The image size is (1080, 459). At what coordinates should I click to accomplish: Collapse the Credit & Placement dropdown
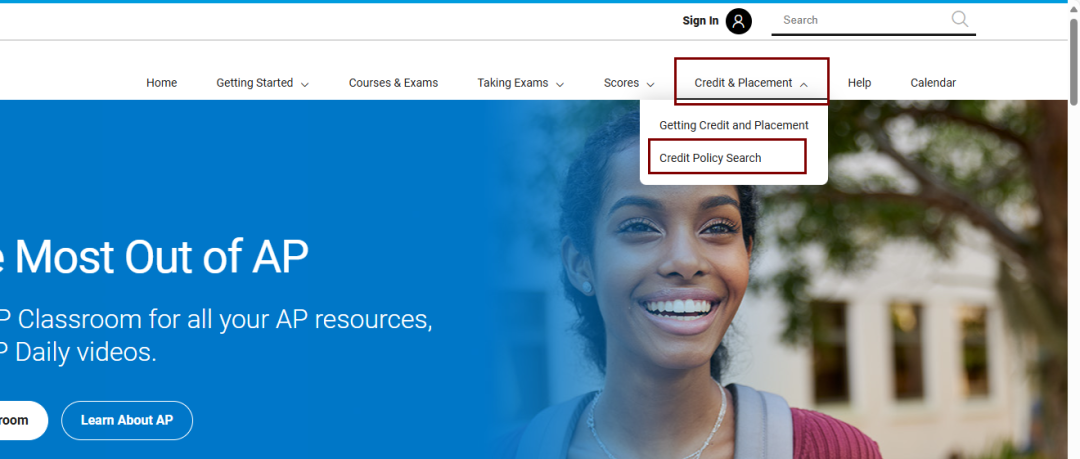click(751, 83)
